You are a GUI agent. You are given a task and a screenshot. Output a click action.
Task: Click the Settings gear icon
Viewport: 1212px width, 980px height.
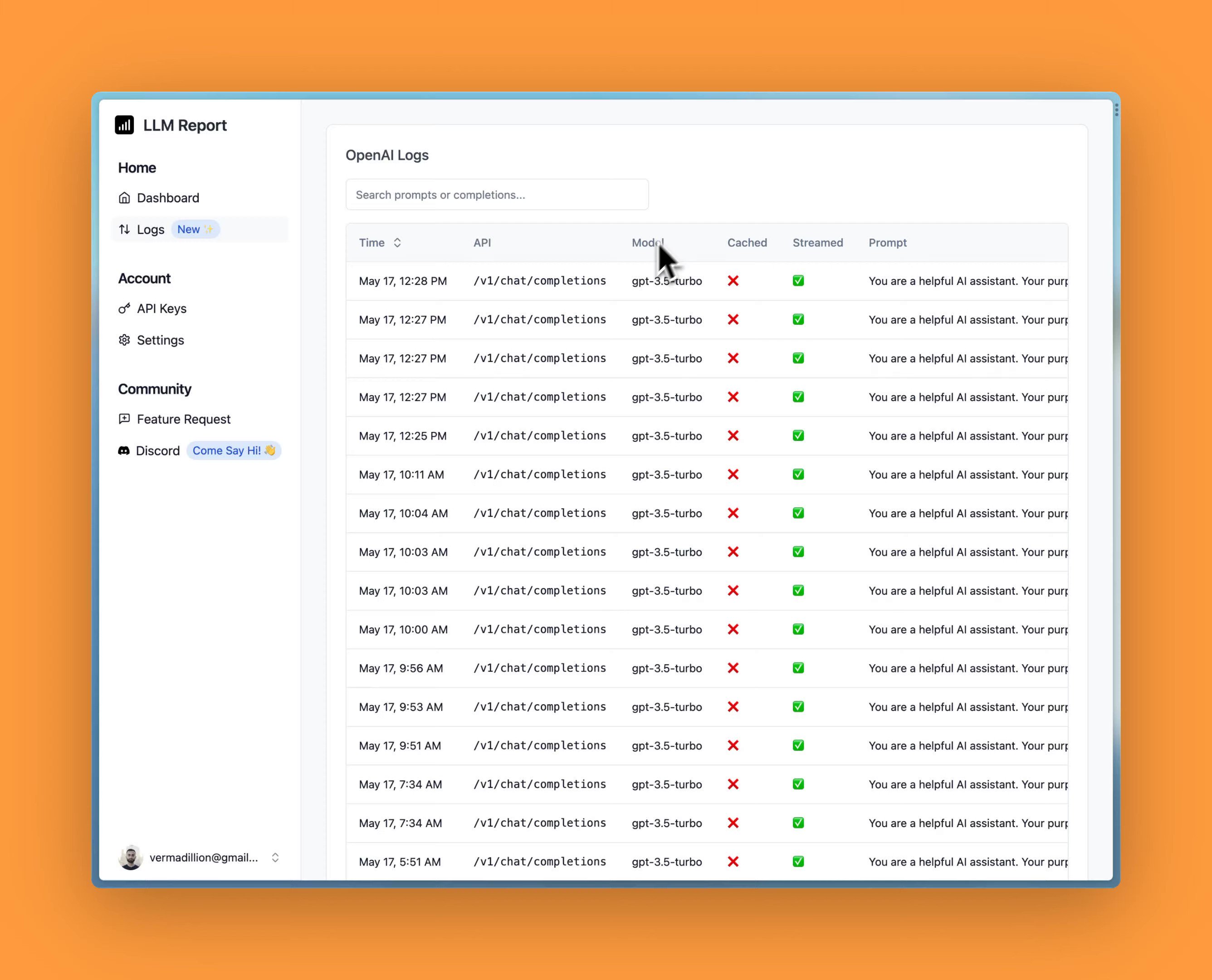[124, 340]
